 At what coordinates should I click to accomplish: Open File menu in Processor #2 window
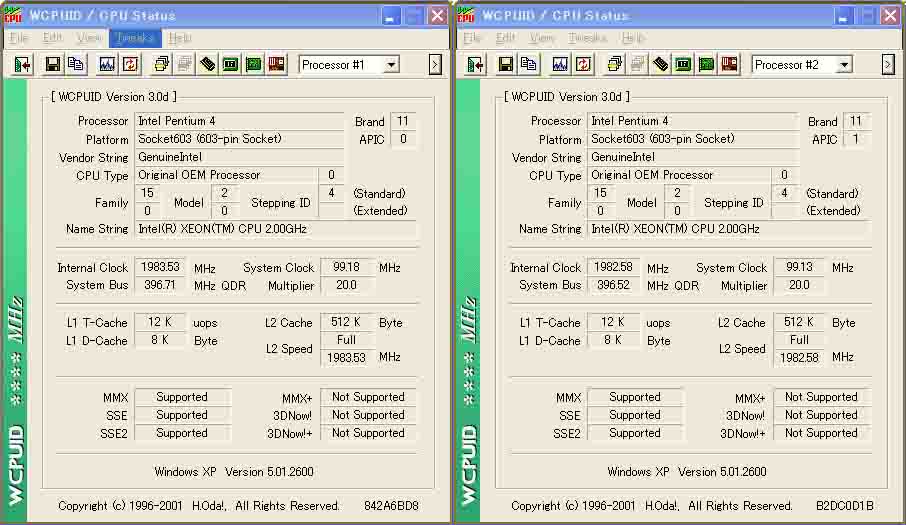471,38
